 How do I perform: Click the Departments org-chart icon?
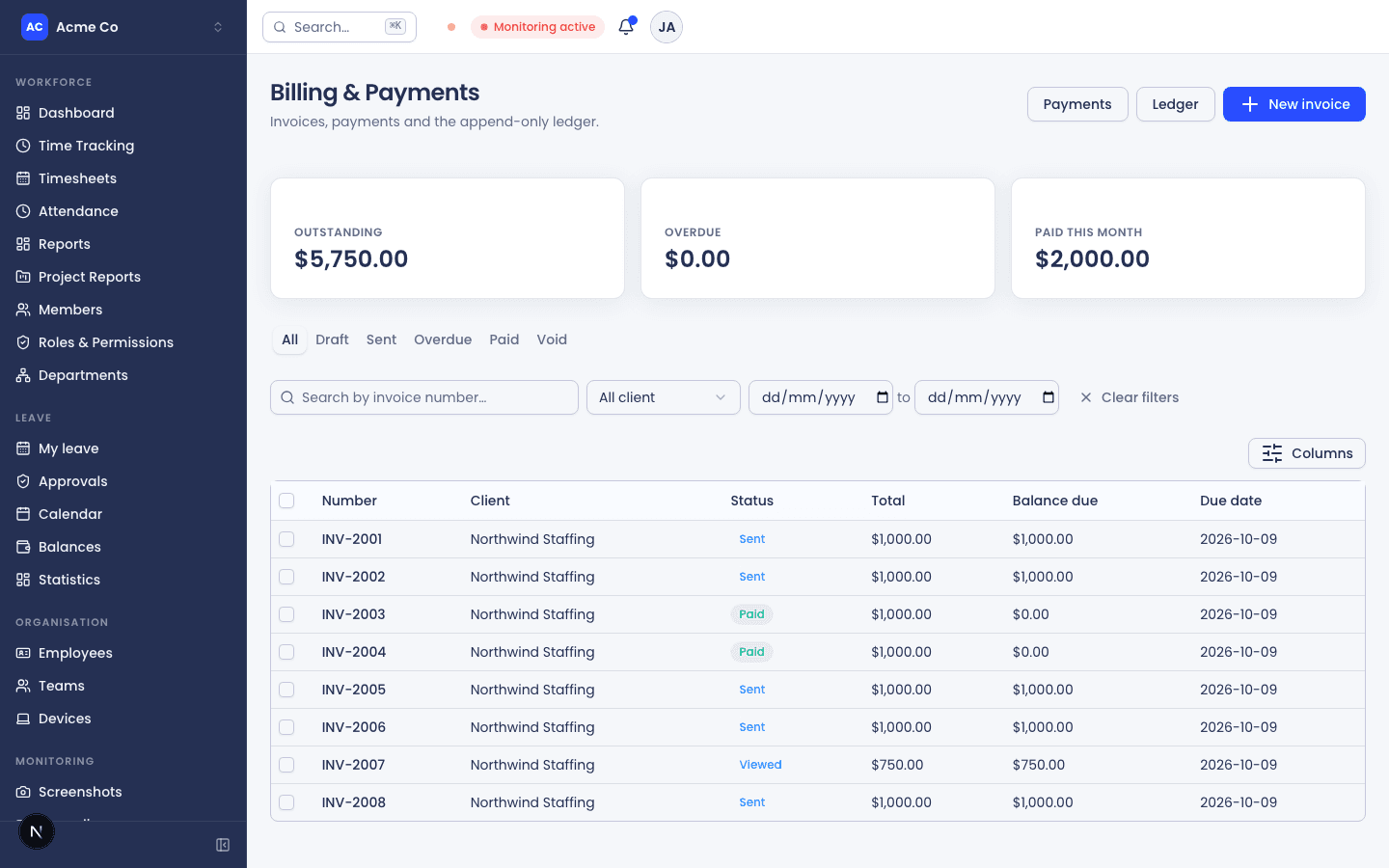[x=23, y=375]
